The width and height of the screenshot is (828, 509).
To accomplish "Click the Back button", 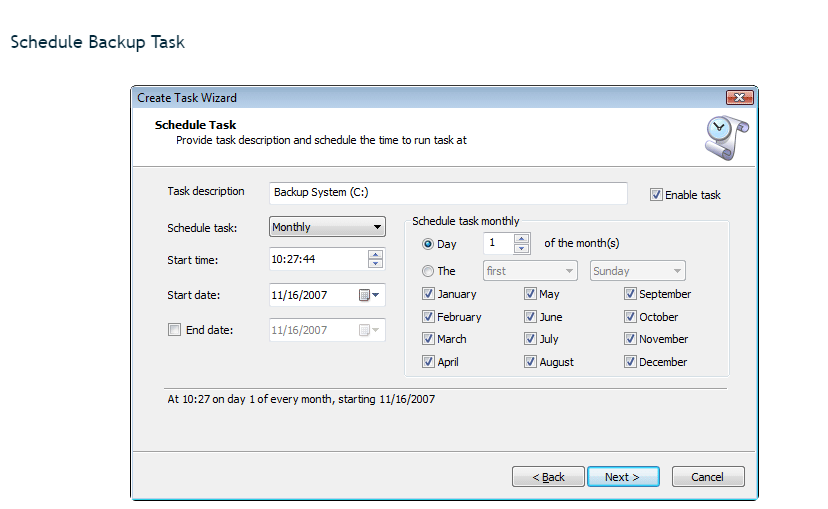I will pyautogui.click(x=548, y=477).
